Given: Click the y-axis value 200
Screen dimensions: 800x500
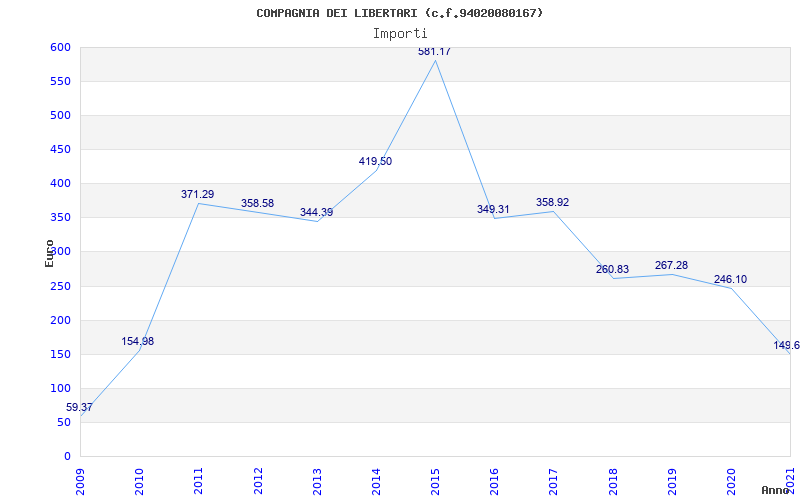Looking at the screenshot, I should click(60, 320).
